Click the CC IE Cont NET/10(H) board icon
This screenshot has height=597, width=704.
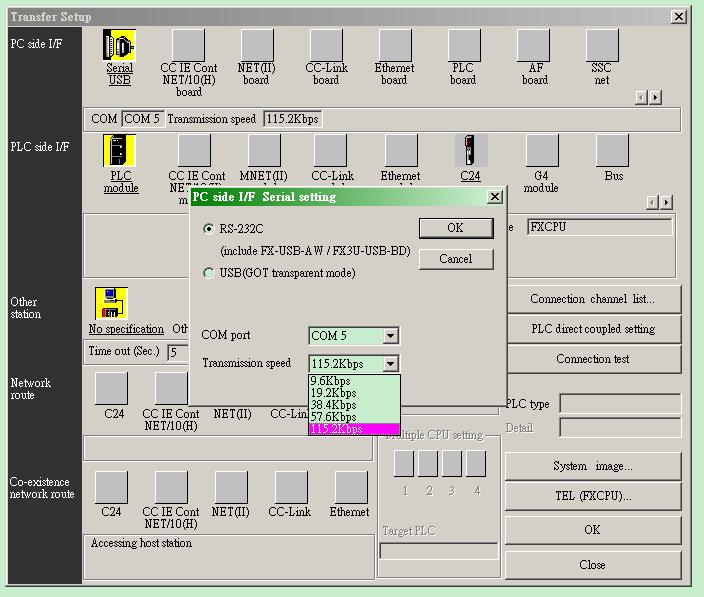click(188, 46)
